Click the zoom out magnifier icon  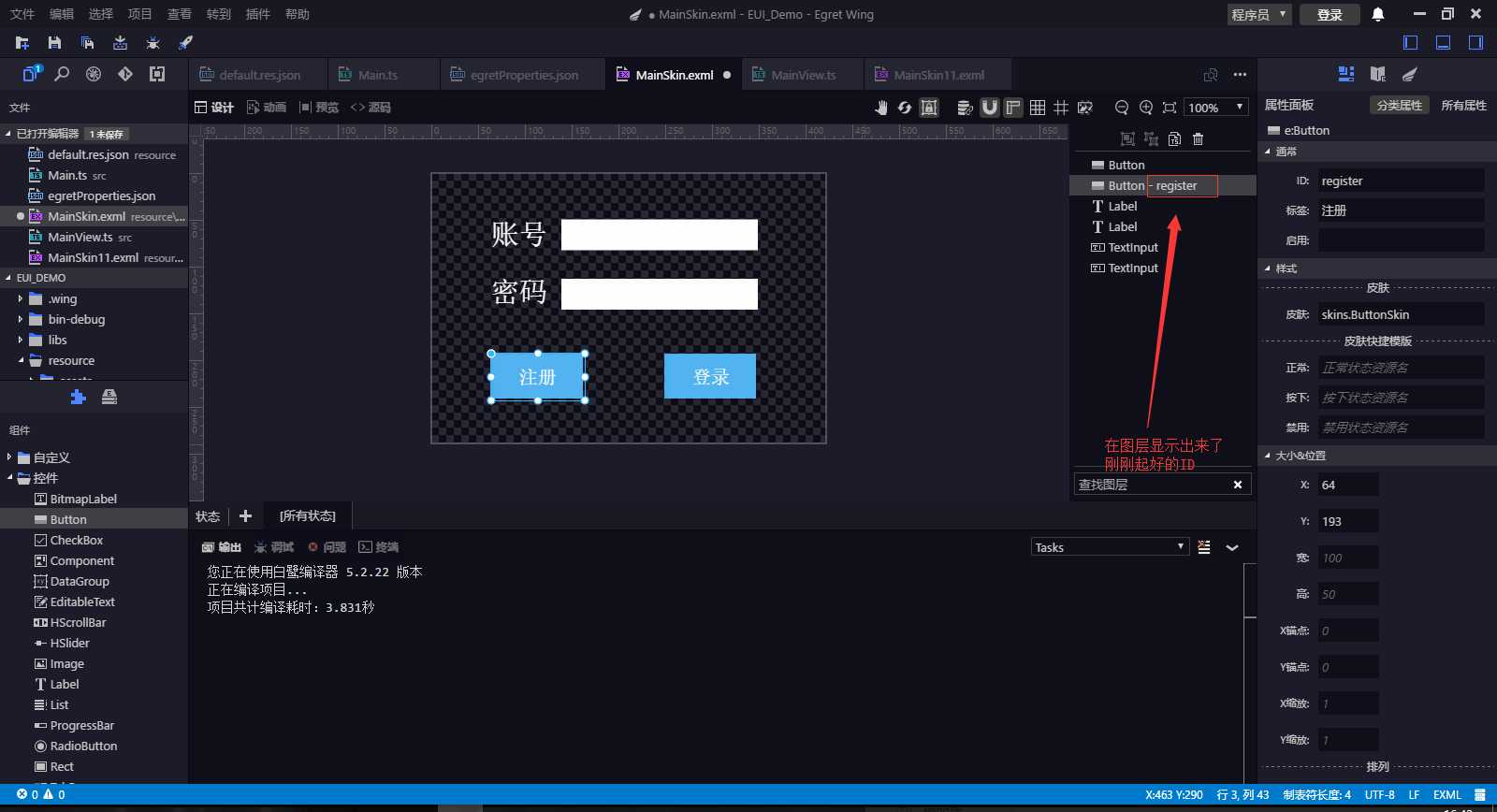[1122, 108]
